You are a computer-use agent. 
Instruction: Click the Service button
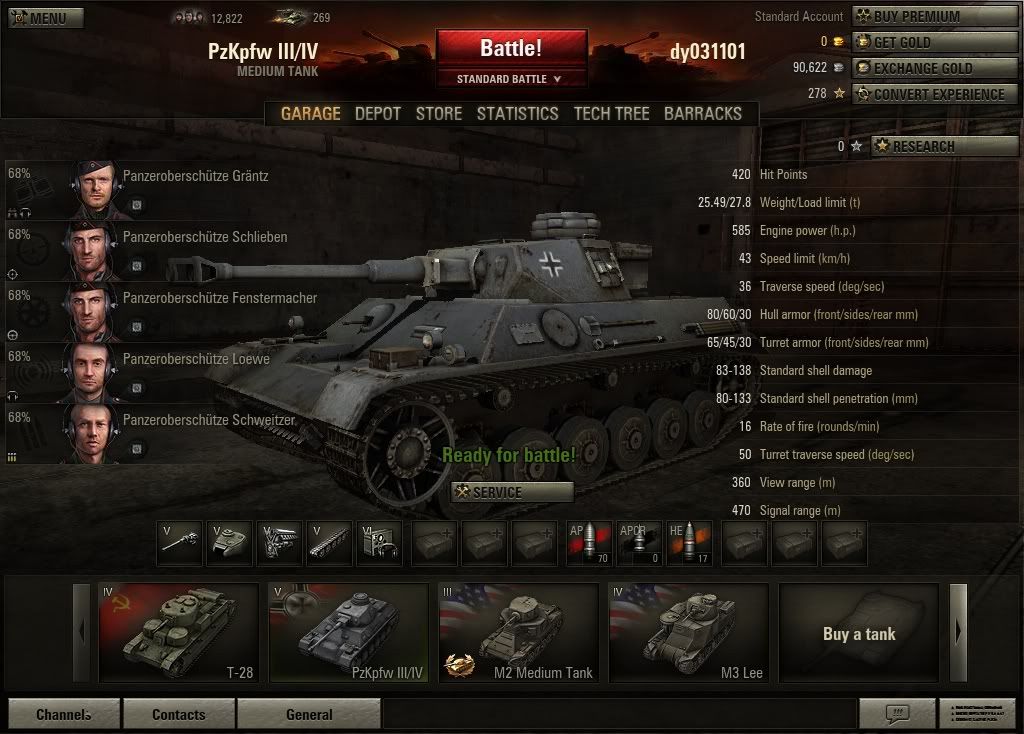(513, 492)
